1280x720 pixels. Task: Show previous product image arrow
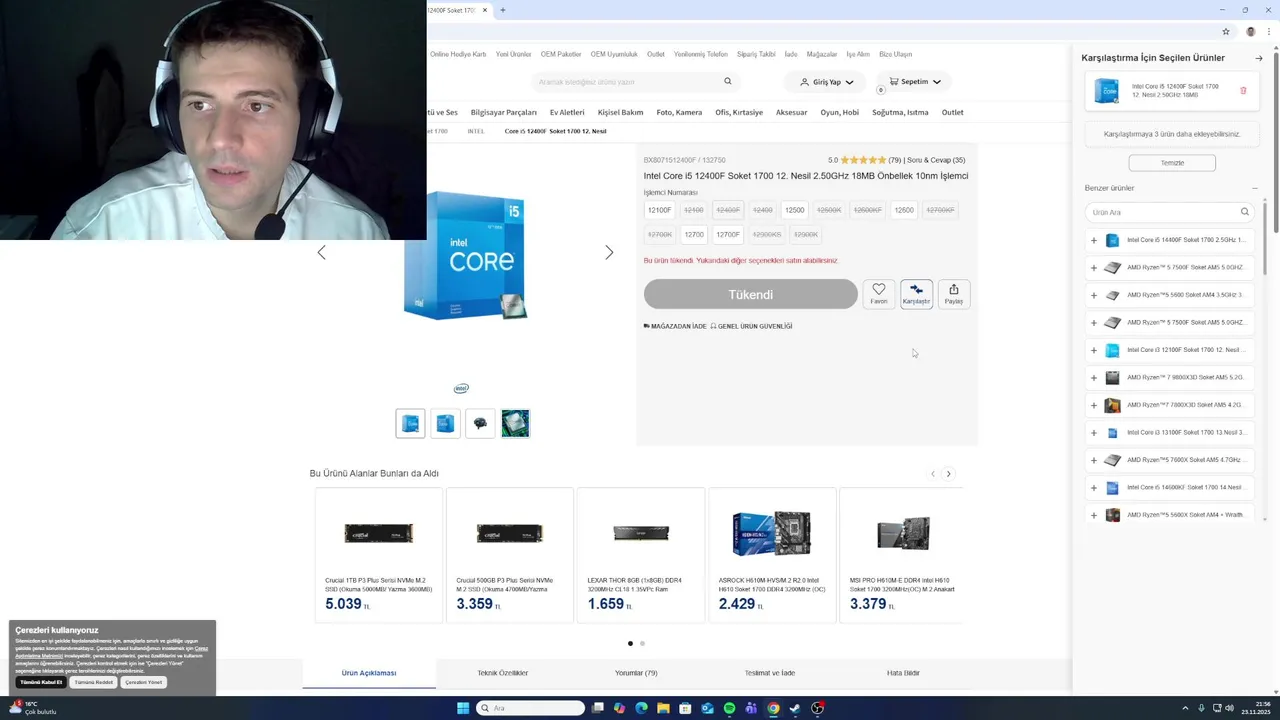[x=321, y=252]
